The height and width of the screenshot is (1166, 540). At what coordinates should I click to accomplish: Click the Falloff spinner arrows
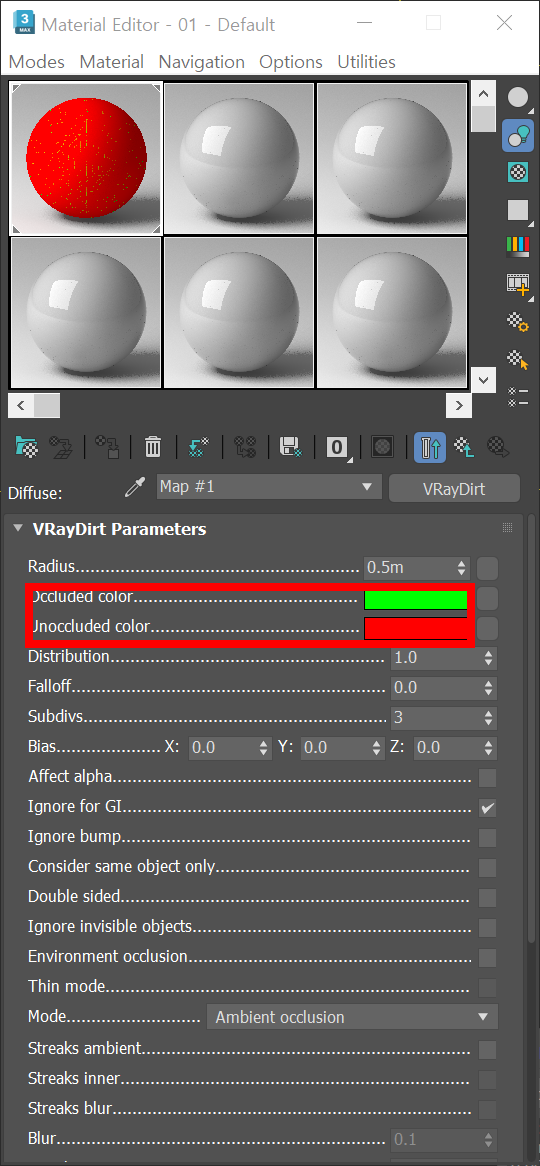tap(489, 688)
